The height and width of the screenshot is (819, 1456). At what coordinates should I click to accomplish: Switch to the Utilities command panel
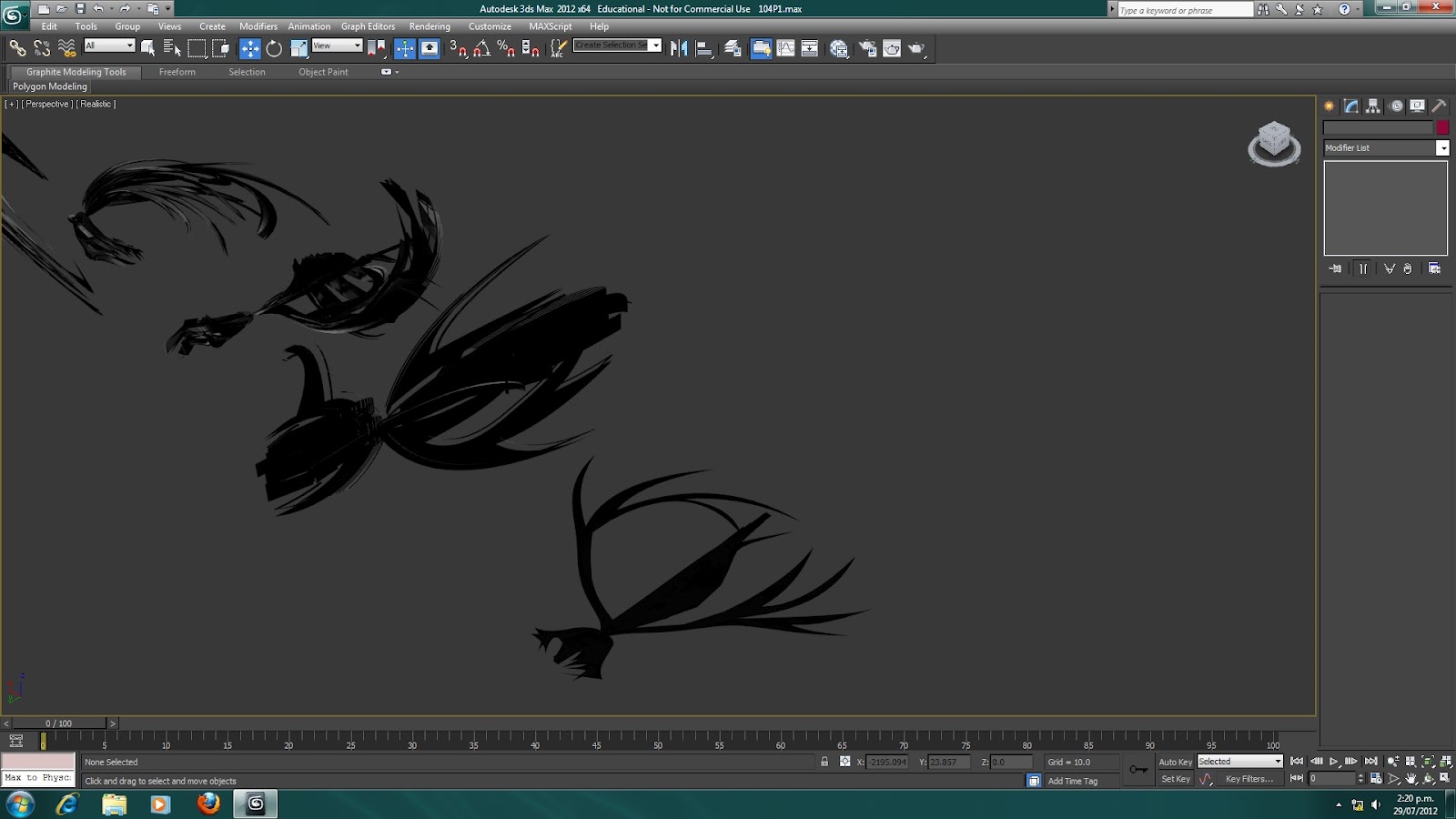pyautogui.click(x=1439, y=106)
